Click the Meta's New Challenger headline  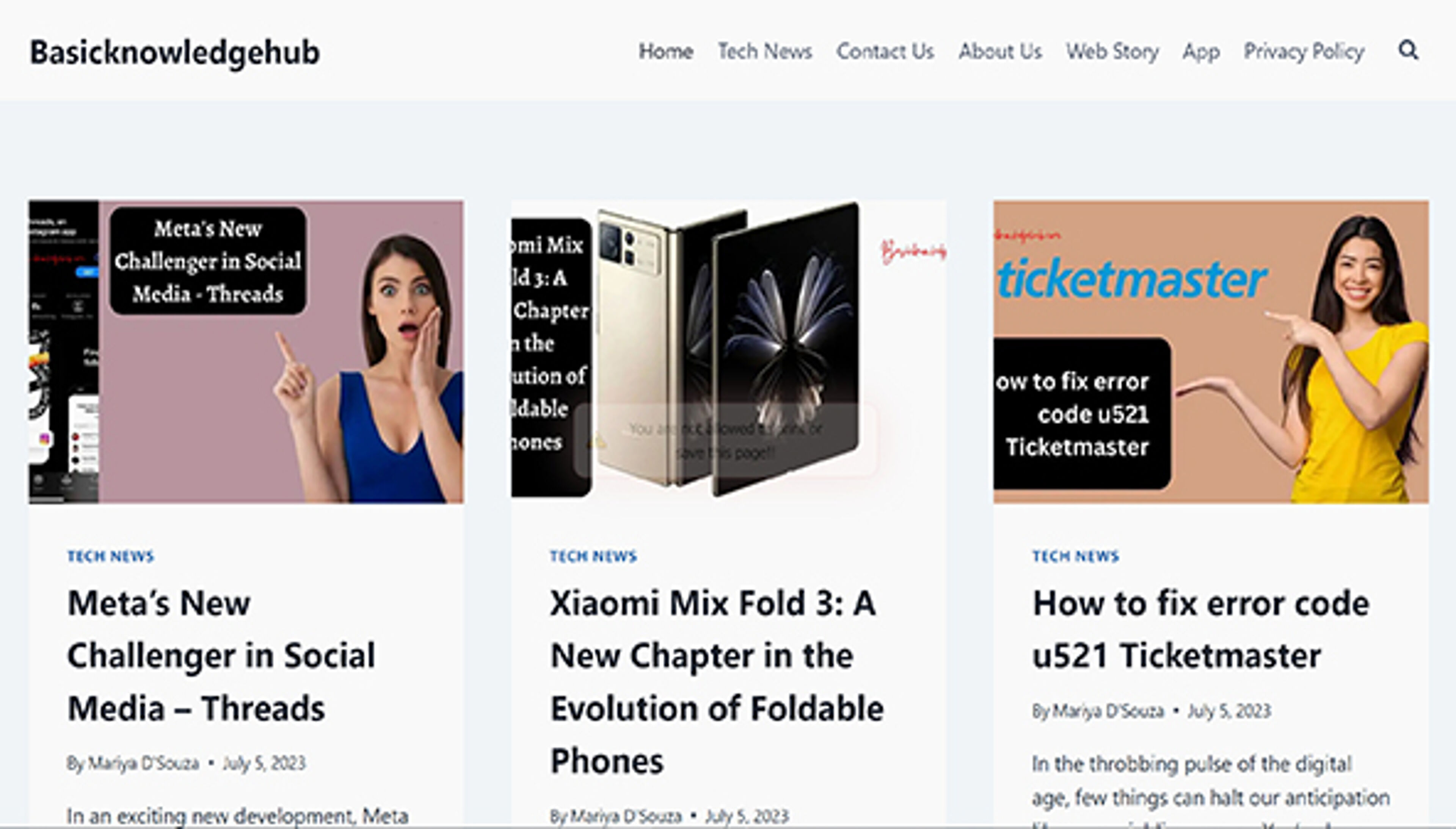point(221,655)
